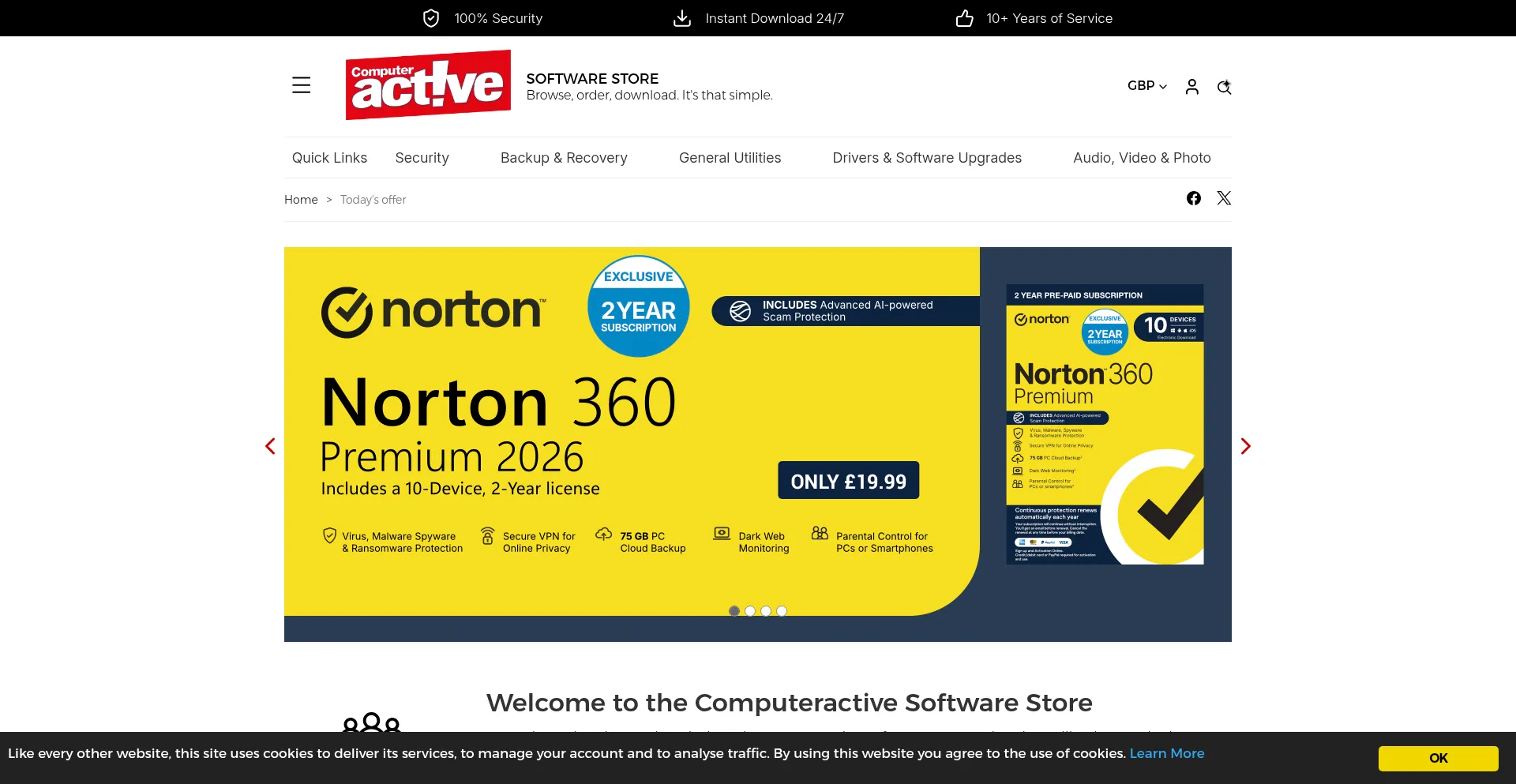Image resolution: width=1516 pixels, height=784 pixels.
Task: Select the fourth carousel dot
Action: click(782, 611)
